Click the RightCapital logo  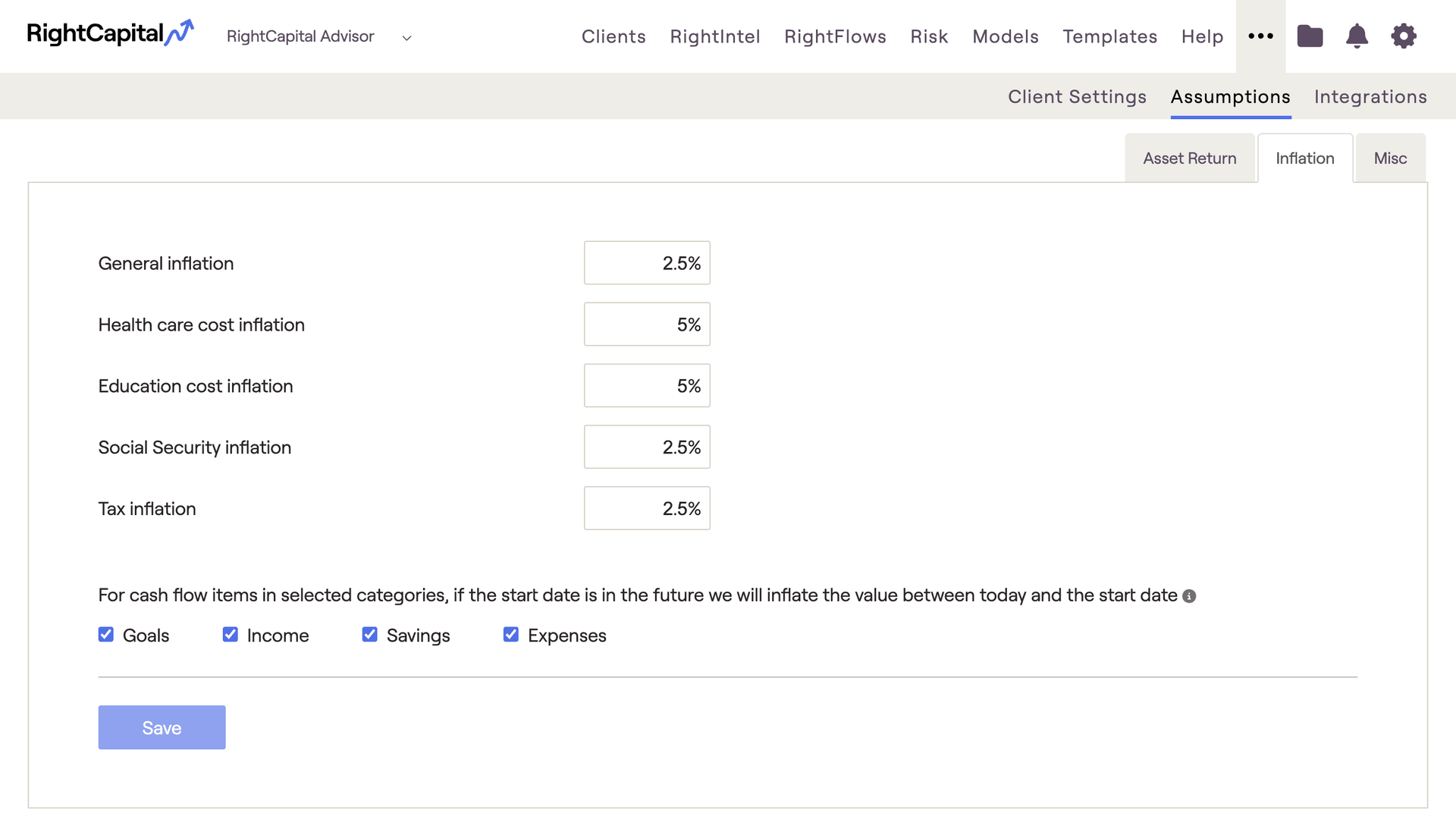tap(110, 34)
